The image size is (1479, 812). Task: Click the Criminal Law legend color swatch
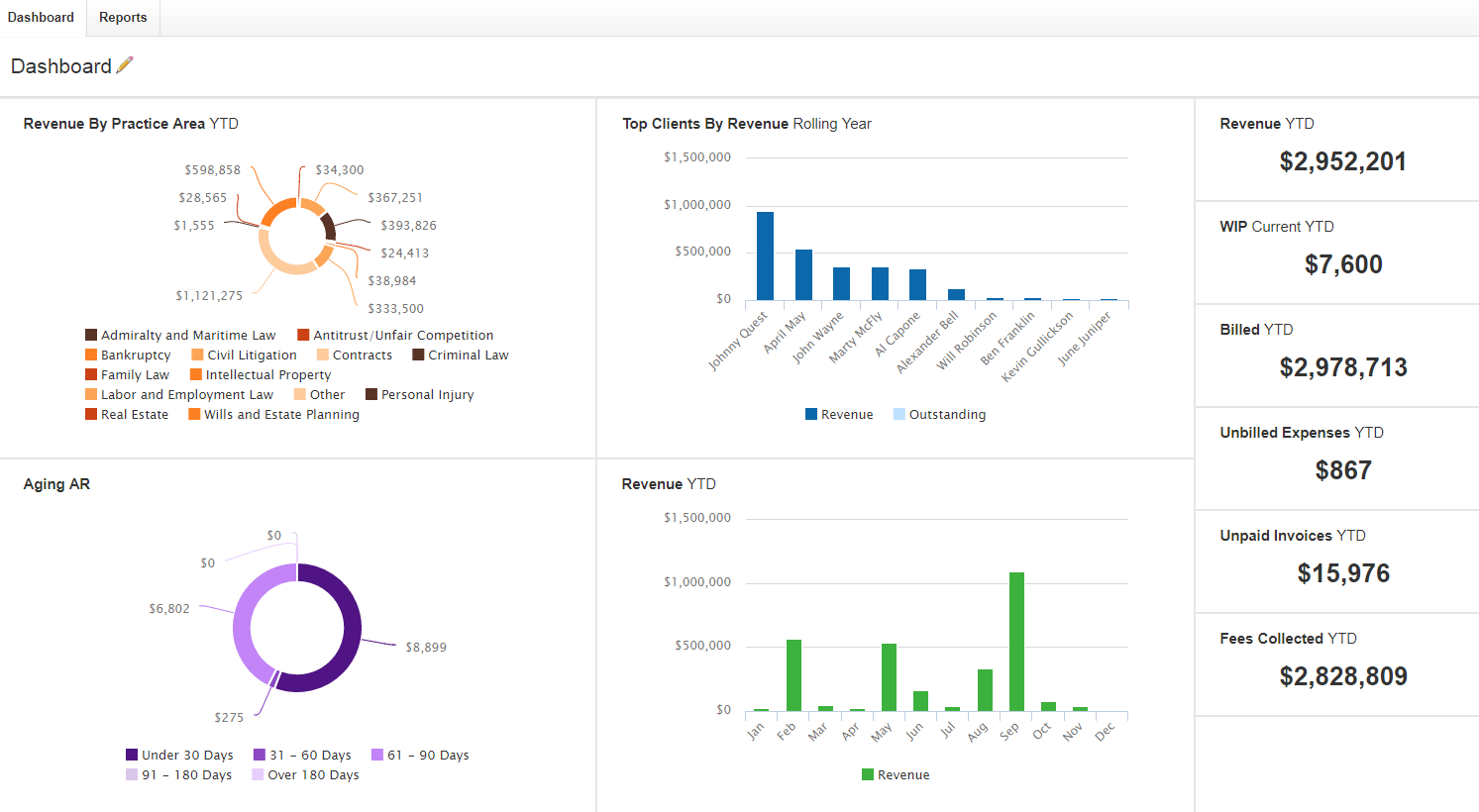tap(418, 355)
